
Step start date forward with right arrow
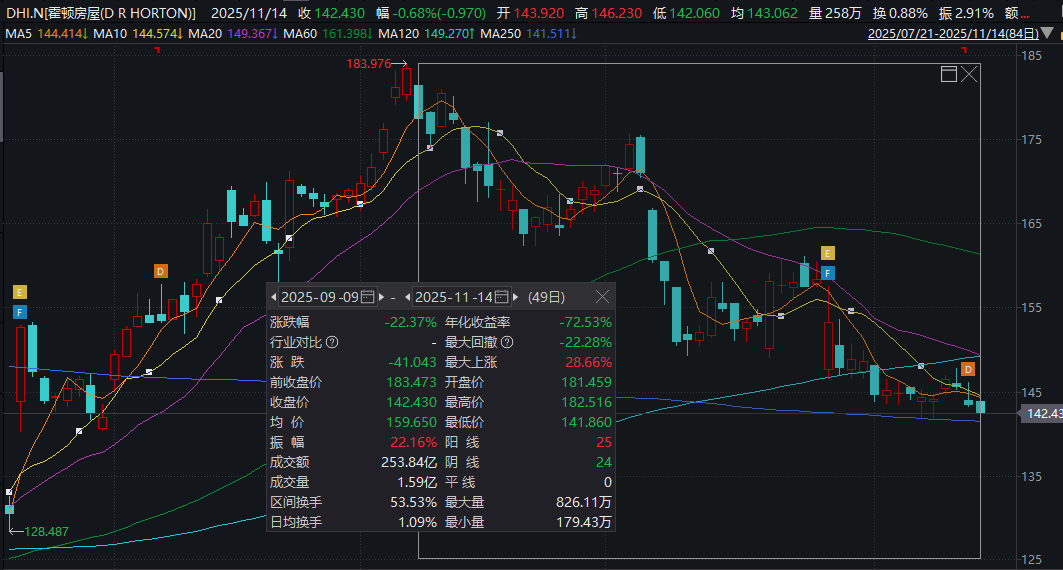click(381, 297)
